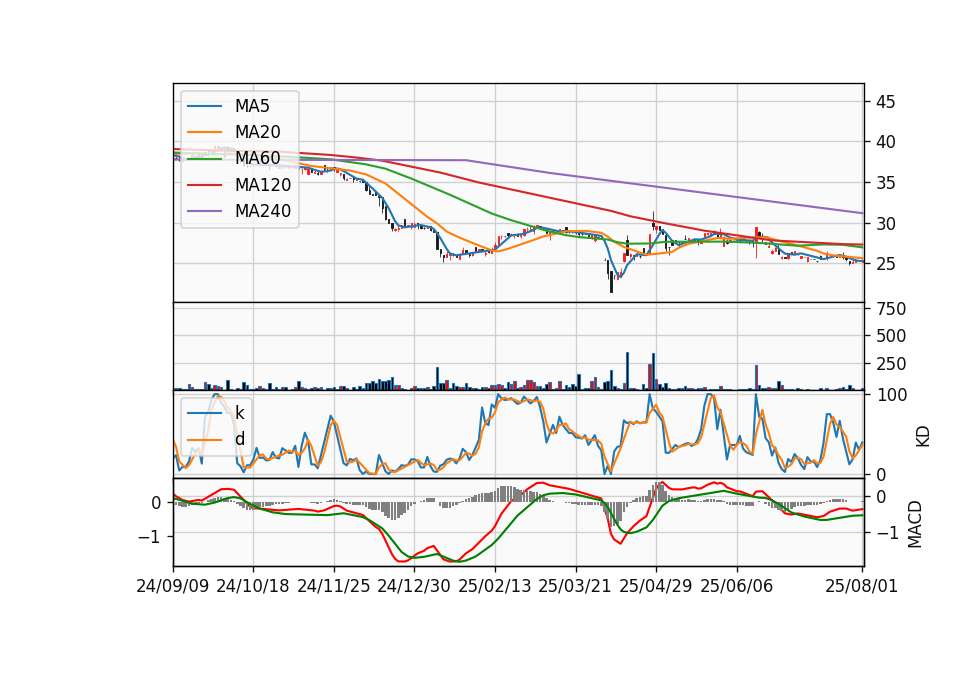Click the blue MA5 legend line sample

pyautogui.click(x=204, y=106)
